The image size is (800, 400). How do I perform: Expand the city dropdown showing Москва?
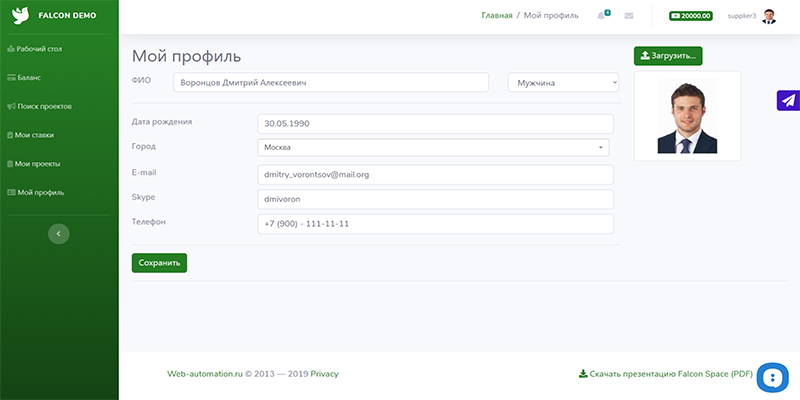[434, 147]
